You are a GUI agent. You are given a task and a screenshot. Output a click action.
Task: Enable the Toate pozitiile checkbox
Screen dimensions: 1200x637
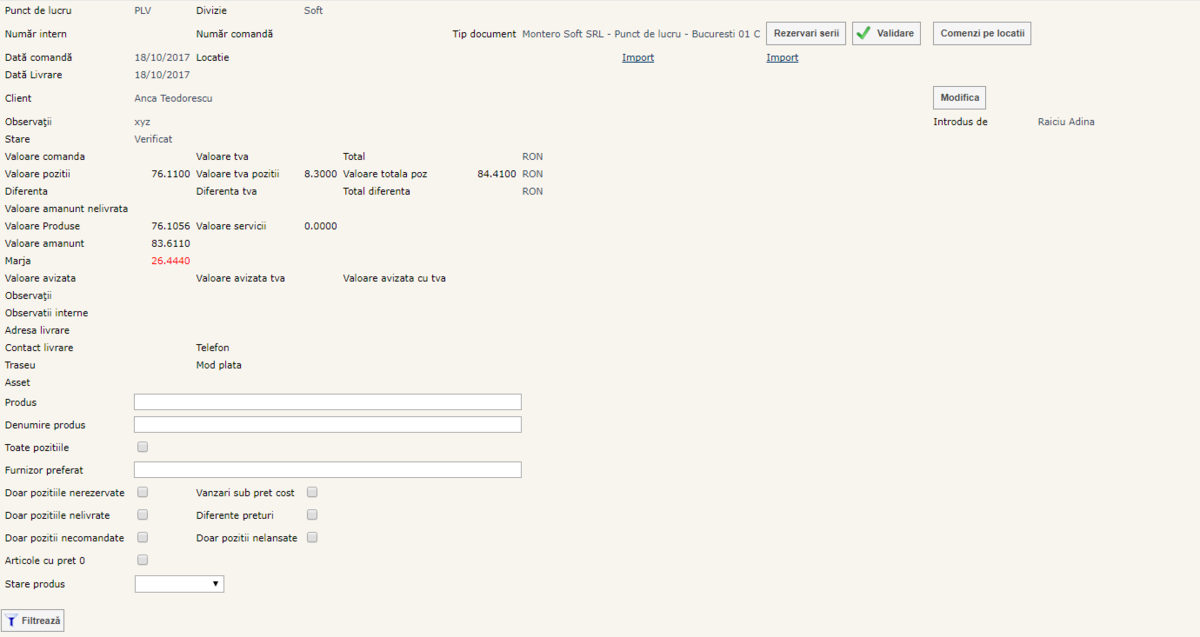[142, 447]
